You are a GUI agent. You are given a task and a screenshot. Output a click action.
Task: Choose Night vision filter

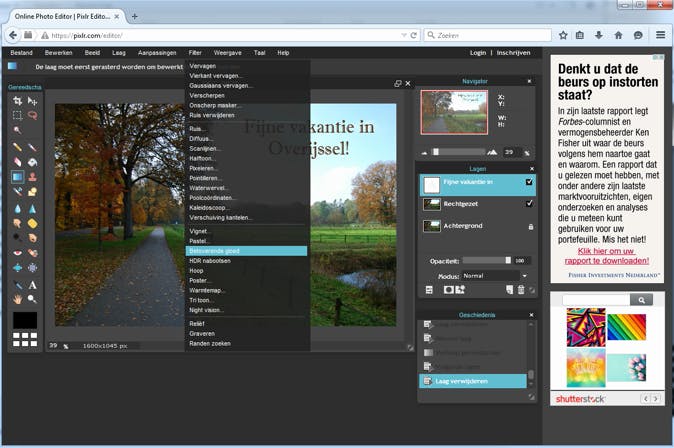[246, 310]
